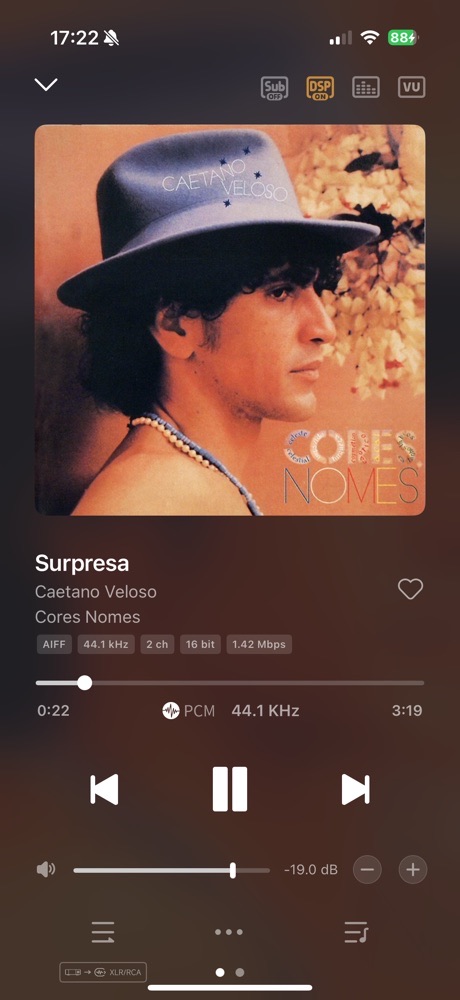Image resolution: width=460 pixels, height=1000 pixels.
Task: Skip to the next track
Action: point(355,790)
